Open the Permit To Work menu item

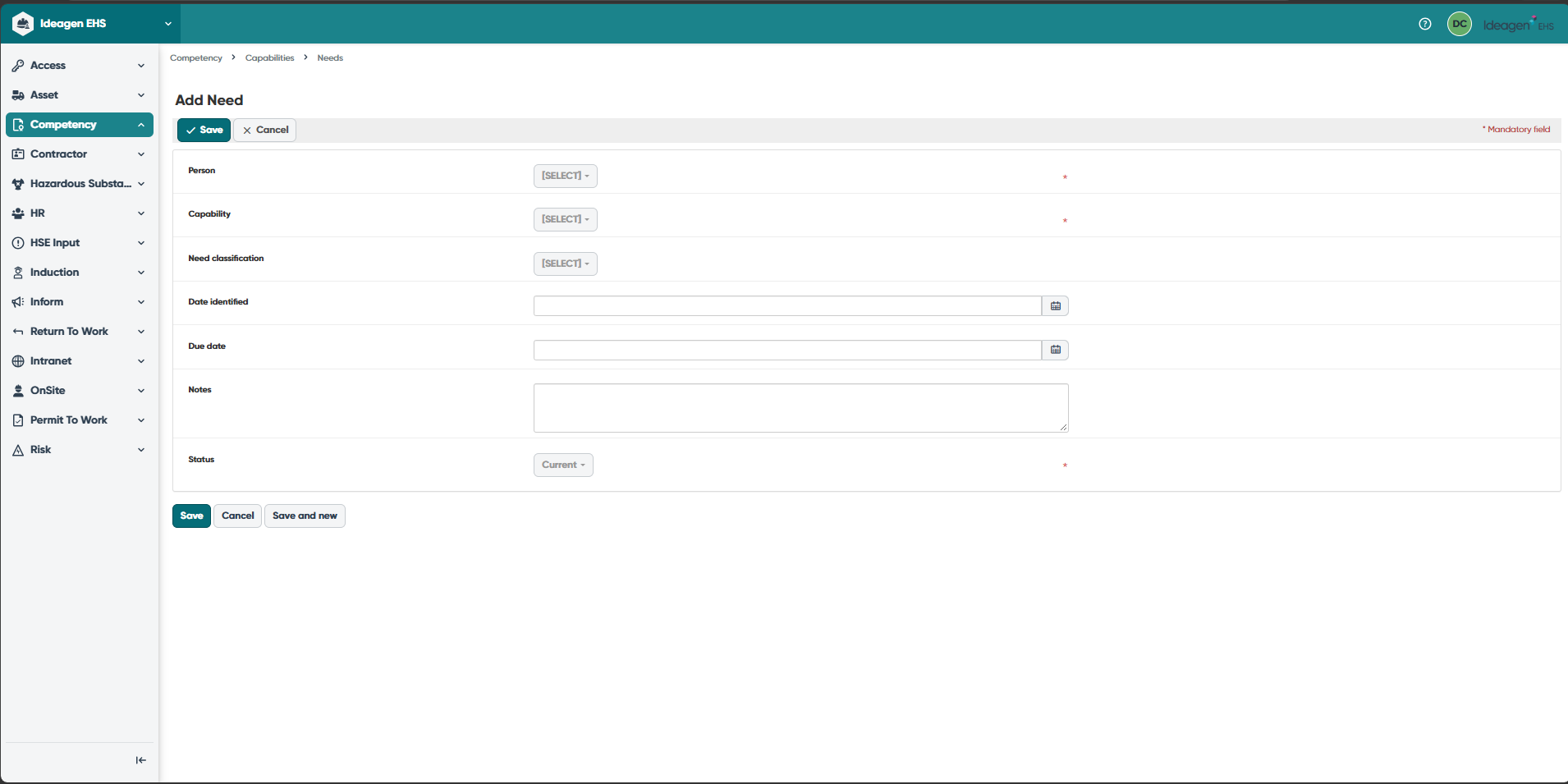pos(80,420)
